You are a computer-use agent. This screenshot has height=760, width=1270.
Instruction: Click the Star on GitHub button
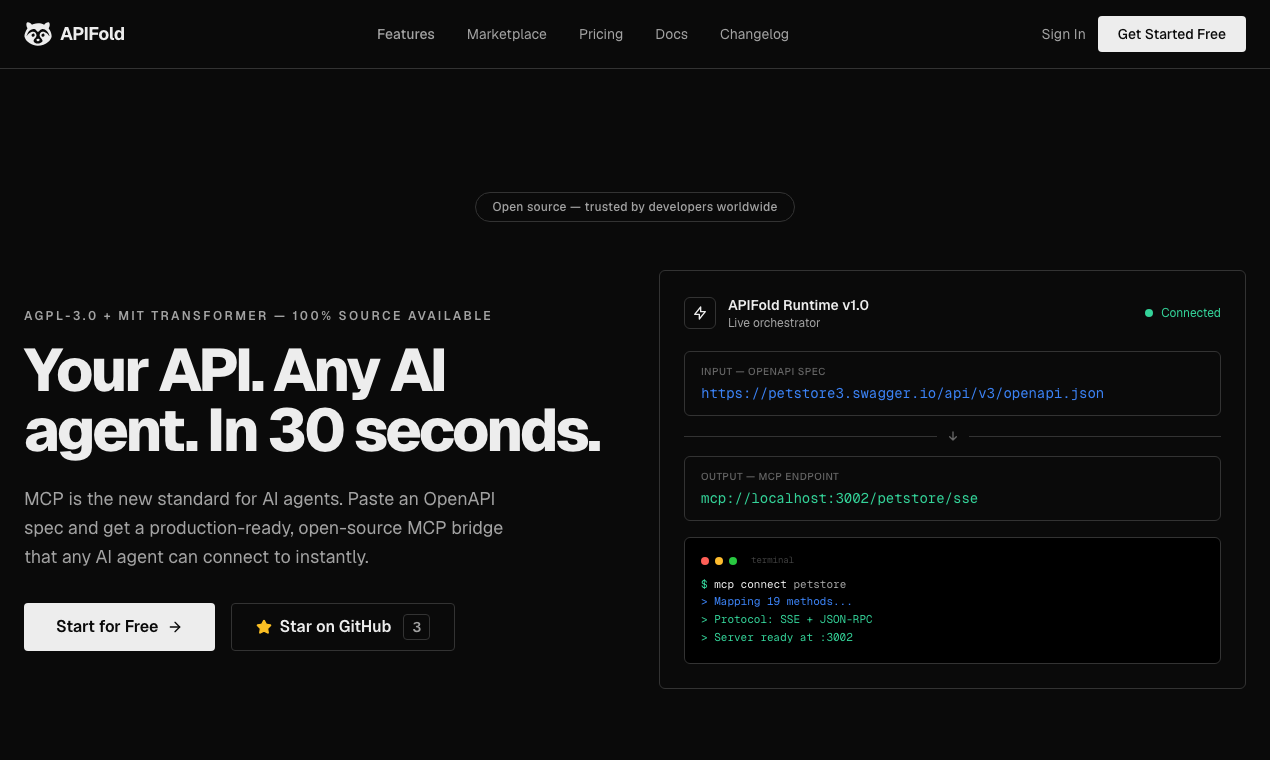click(343, 627)
